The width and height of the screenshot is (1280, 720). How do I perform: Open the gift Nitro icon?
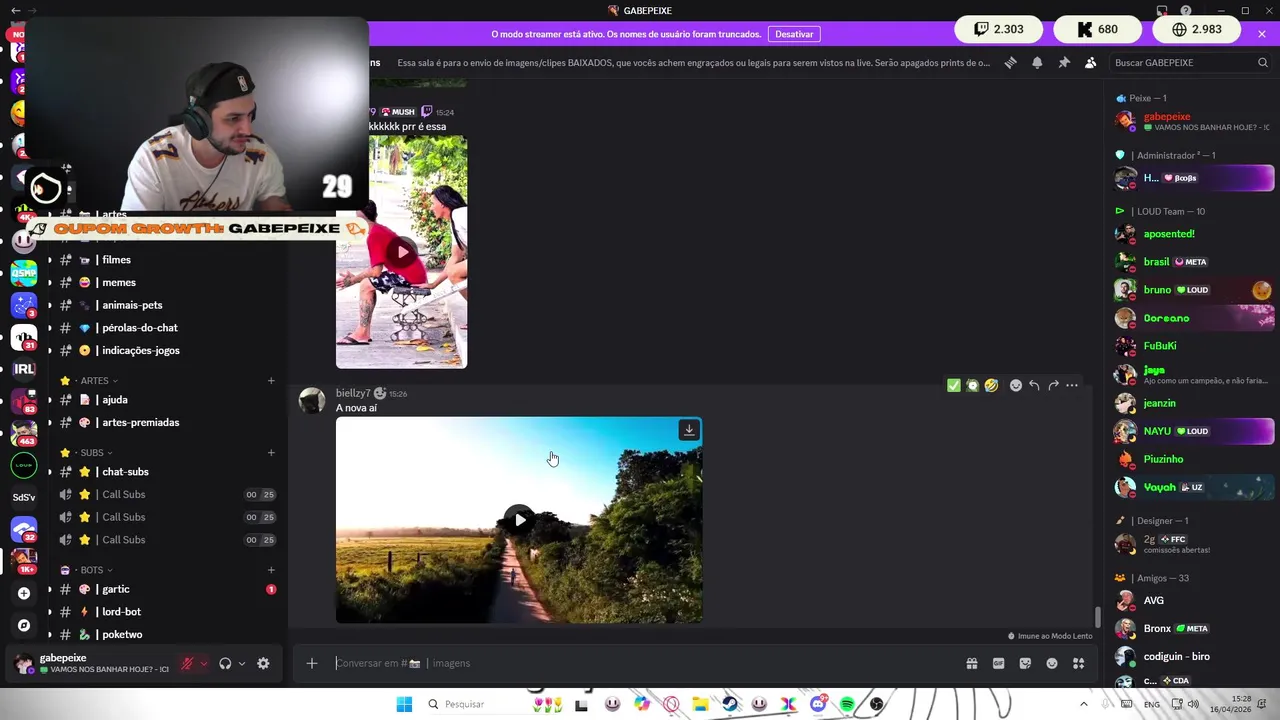tap(971, 663)
